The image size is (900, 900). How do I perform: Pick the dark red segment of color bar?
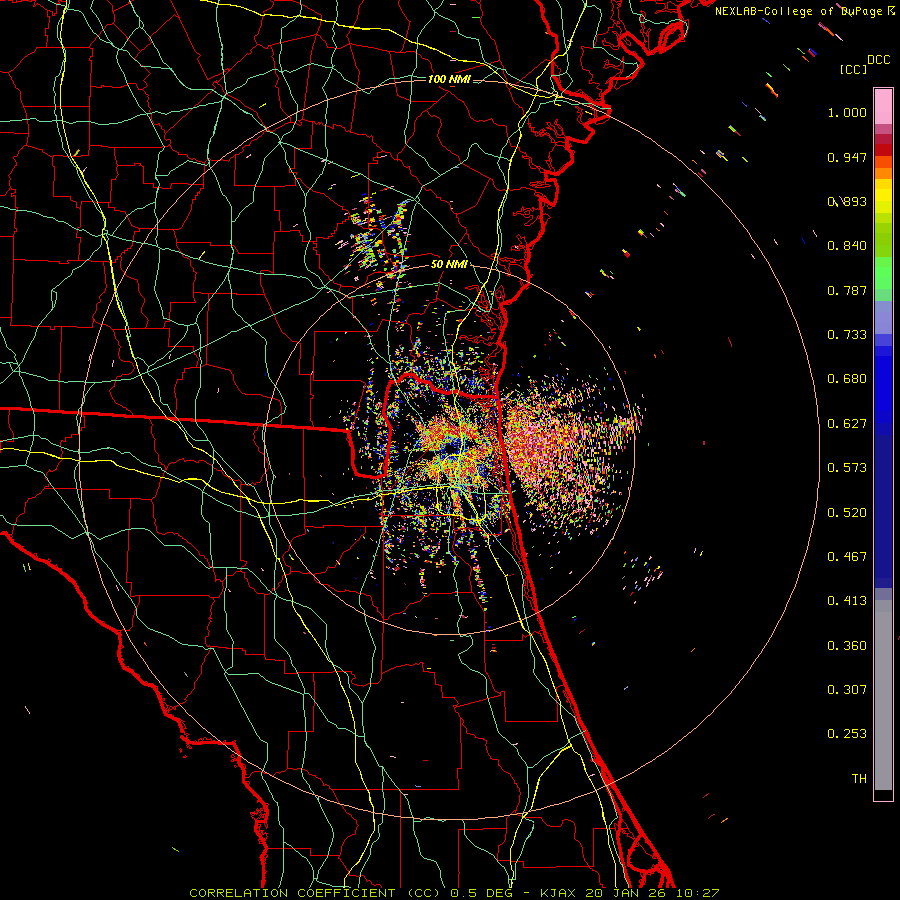point(883,150)
